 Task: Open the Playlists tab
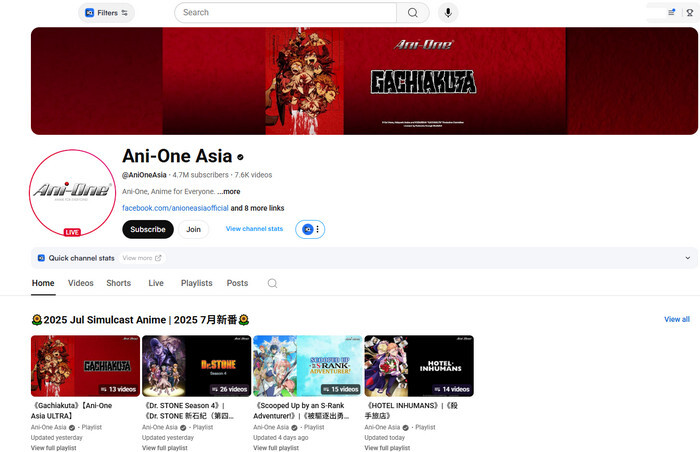[196, 283]
